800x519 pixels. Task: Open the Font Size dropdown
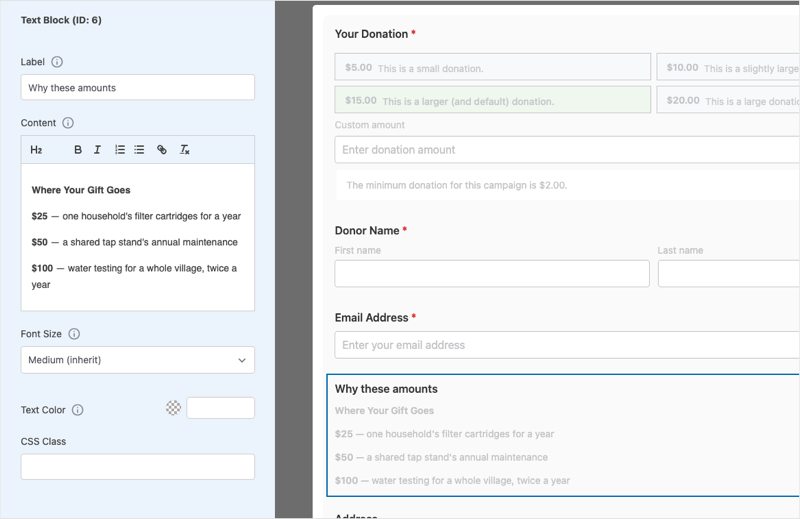coord(138,360)
